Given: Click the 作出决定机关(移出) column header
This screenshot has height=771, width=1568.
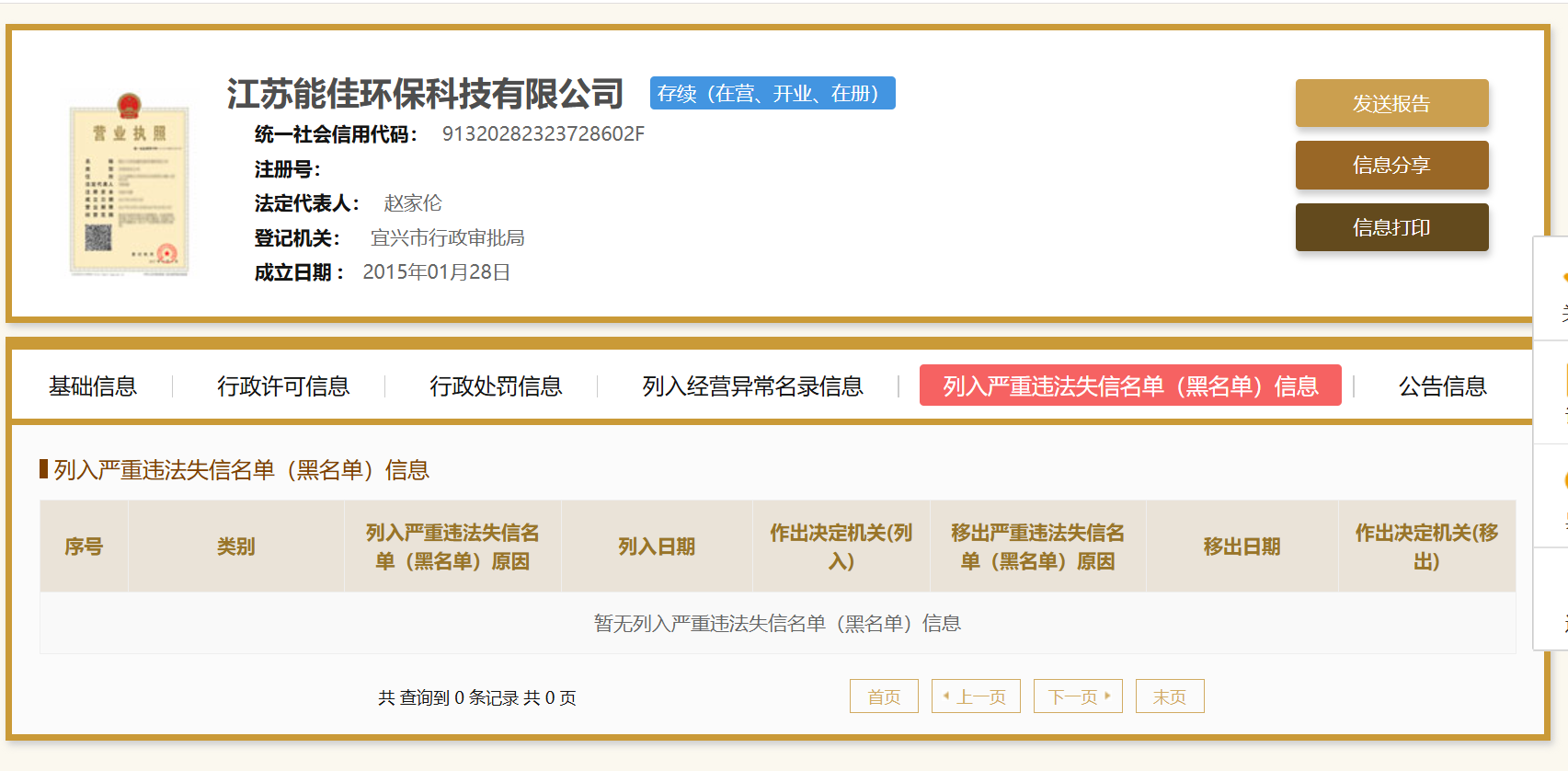Looking at the screenshot, I should (1426, 547).
